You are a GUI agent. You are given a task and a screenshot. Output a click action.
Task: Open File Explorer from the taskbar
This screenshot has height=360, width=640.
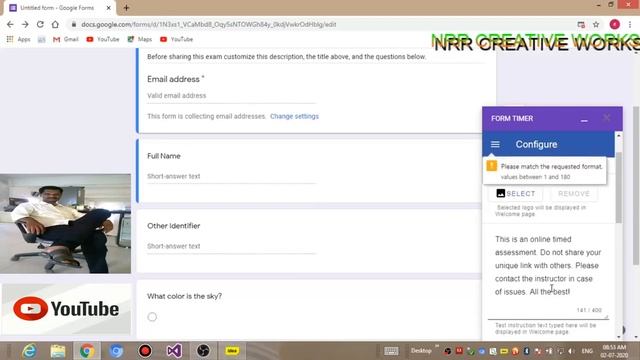58,351
